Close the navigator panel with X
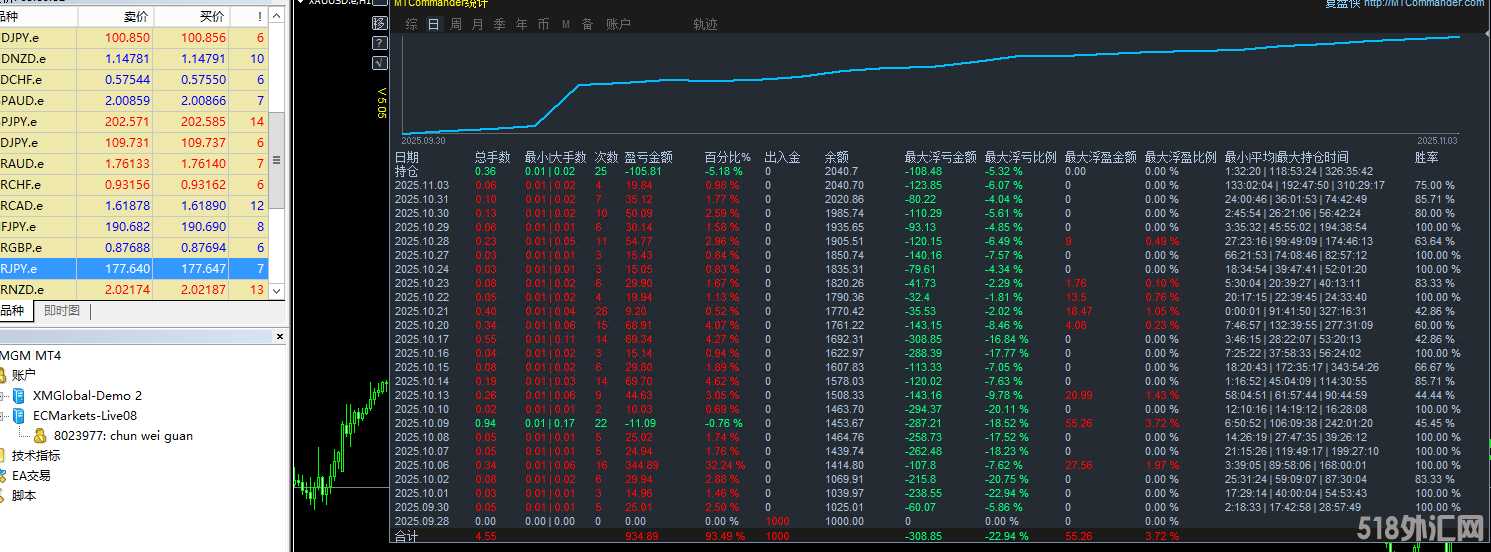 (280, 336)
